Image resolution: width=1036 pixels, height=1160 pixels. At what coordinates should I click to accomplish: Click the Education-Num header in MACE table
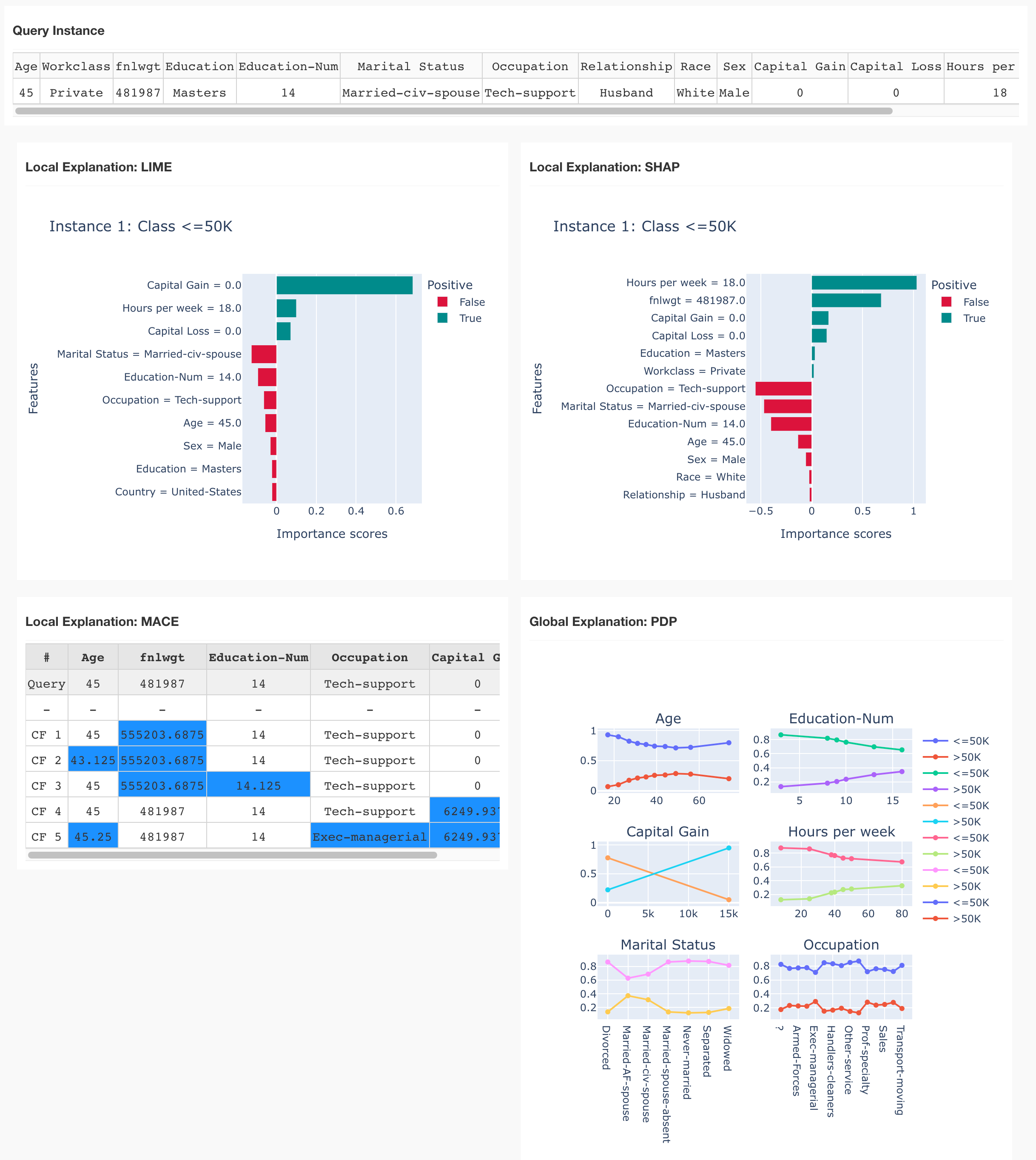[x=259, y=657]
